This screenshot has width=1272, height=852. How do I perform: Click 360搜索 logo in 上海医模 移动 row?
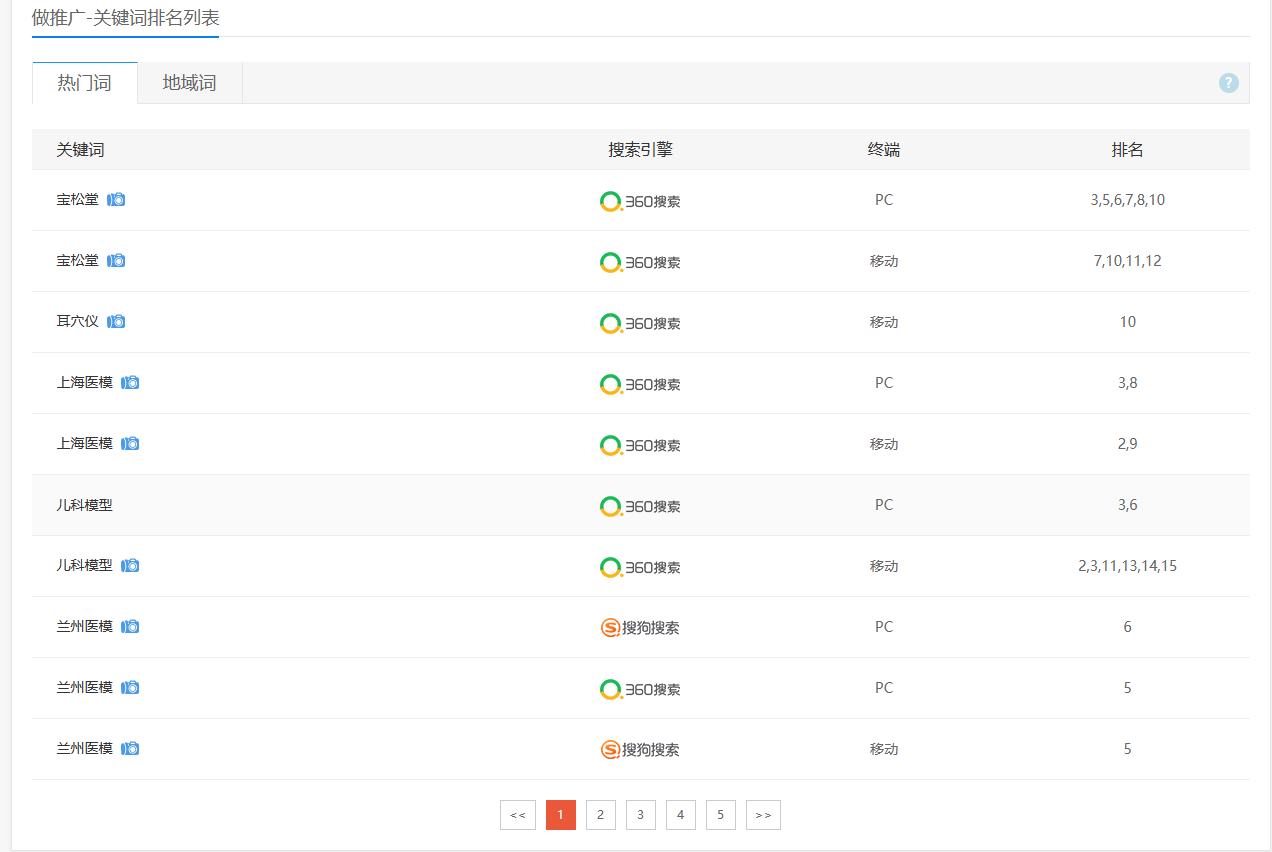640,445
